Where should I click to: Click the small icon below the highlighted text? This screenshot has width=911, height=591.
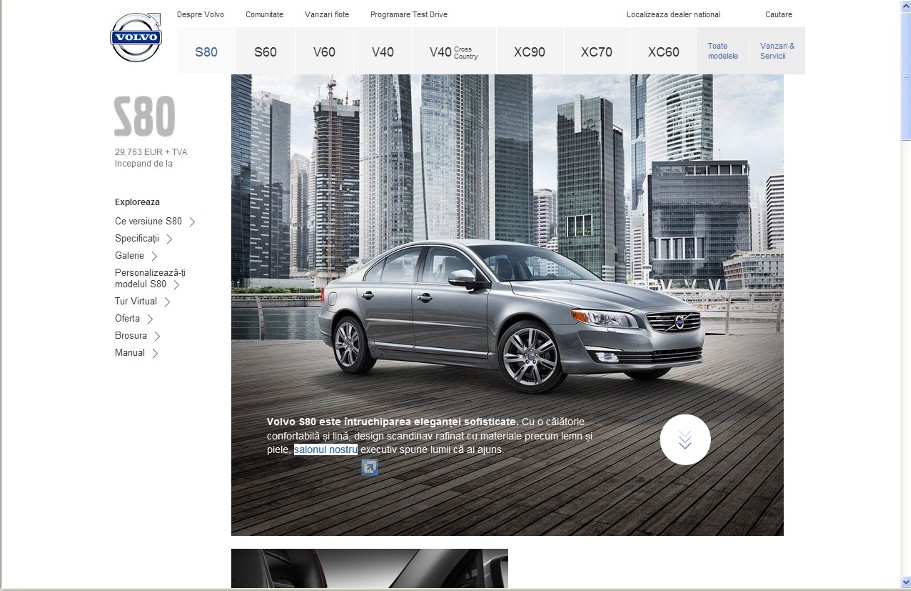[370, 467]
